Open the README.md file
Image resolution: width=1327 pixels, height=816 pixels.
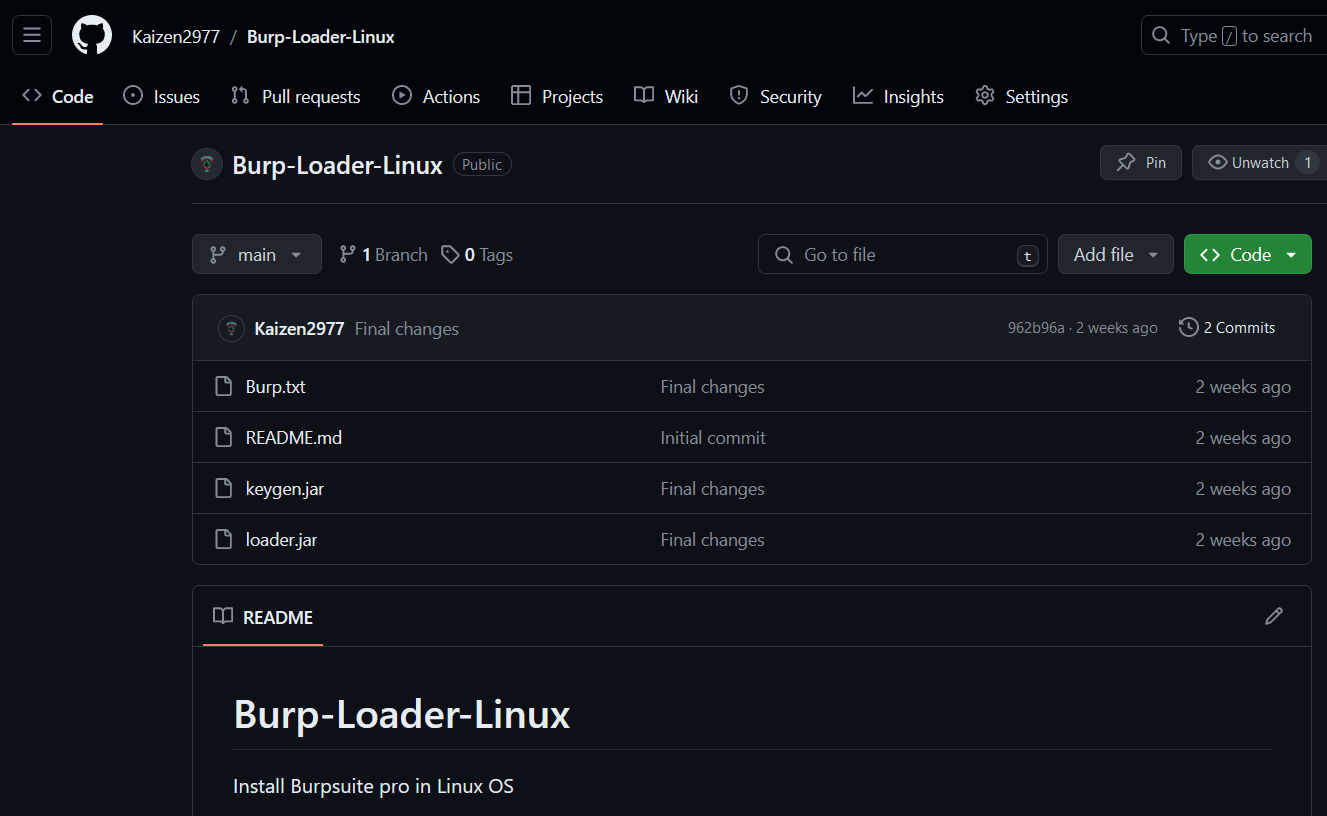(293, 438)
